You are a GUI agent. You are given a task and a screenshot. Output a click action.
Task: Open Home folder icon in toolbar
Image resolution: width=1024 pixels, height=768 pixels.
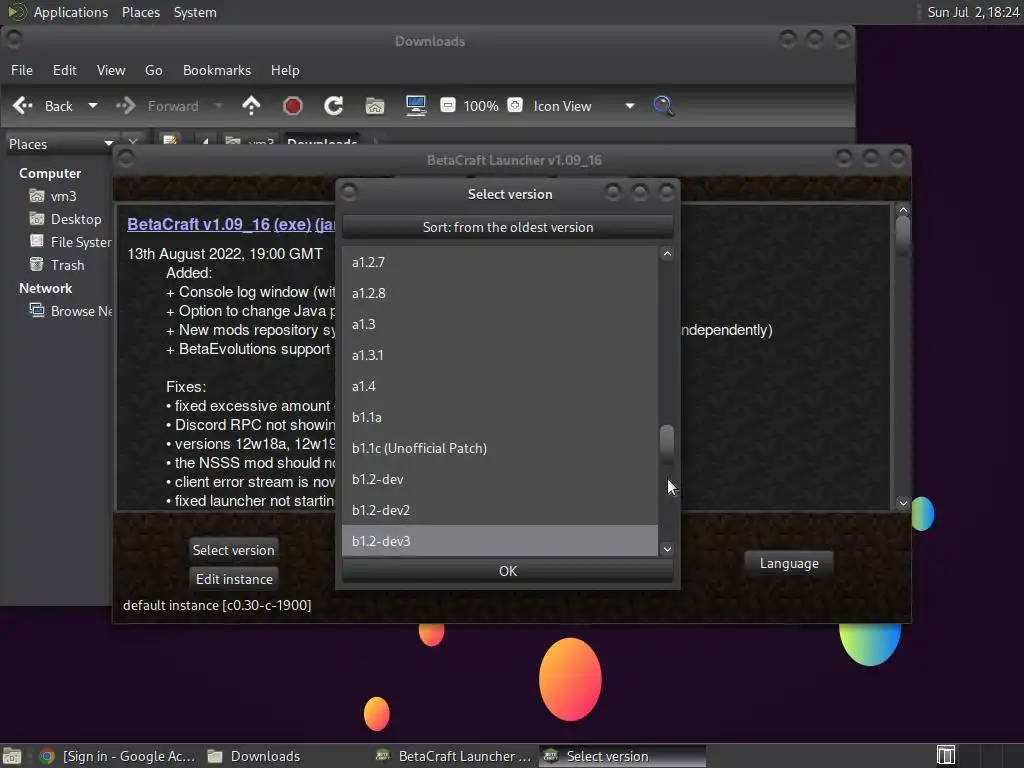375,106
